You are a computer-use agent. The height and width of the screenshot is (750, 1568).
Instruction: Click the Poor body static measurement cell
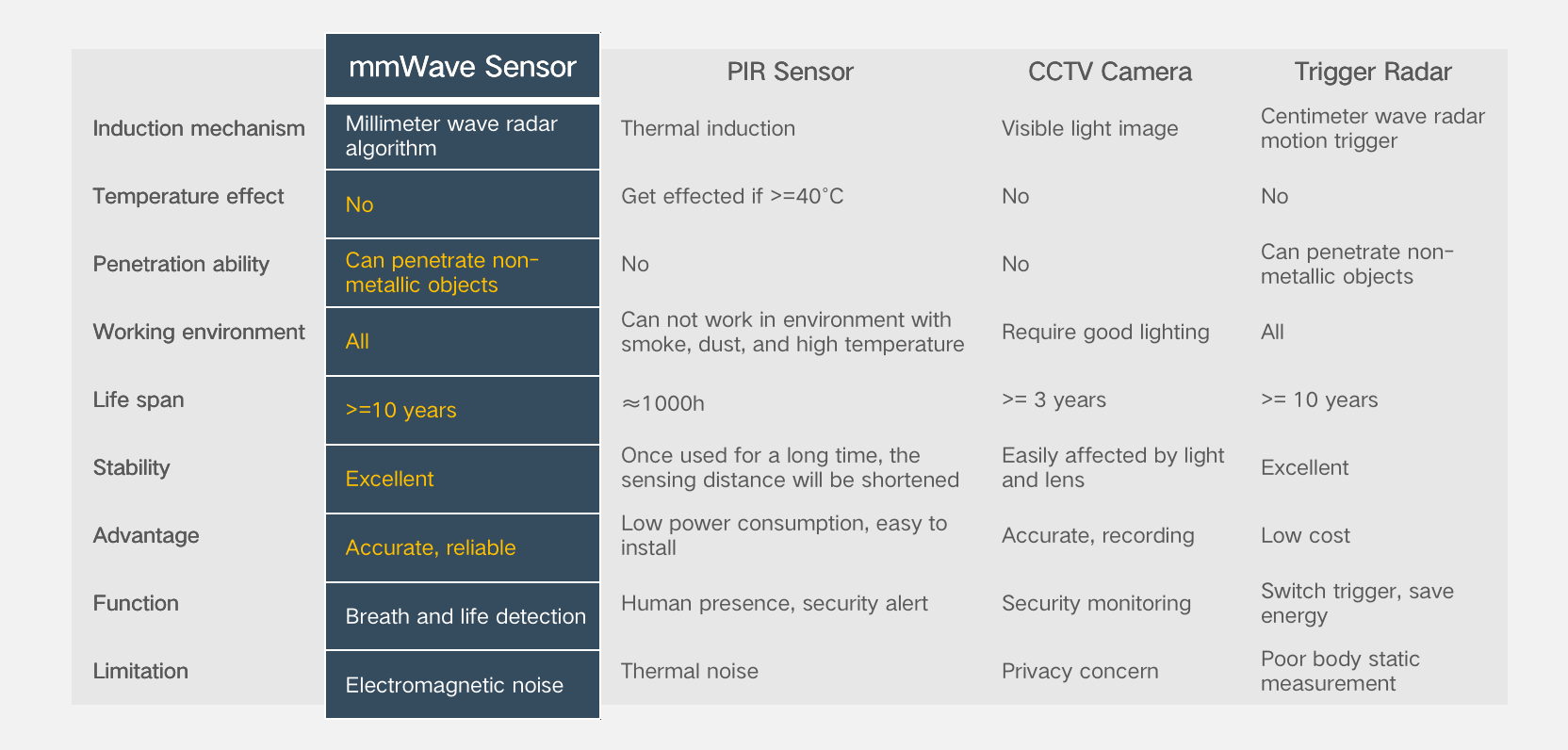[1339, 671]
